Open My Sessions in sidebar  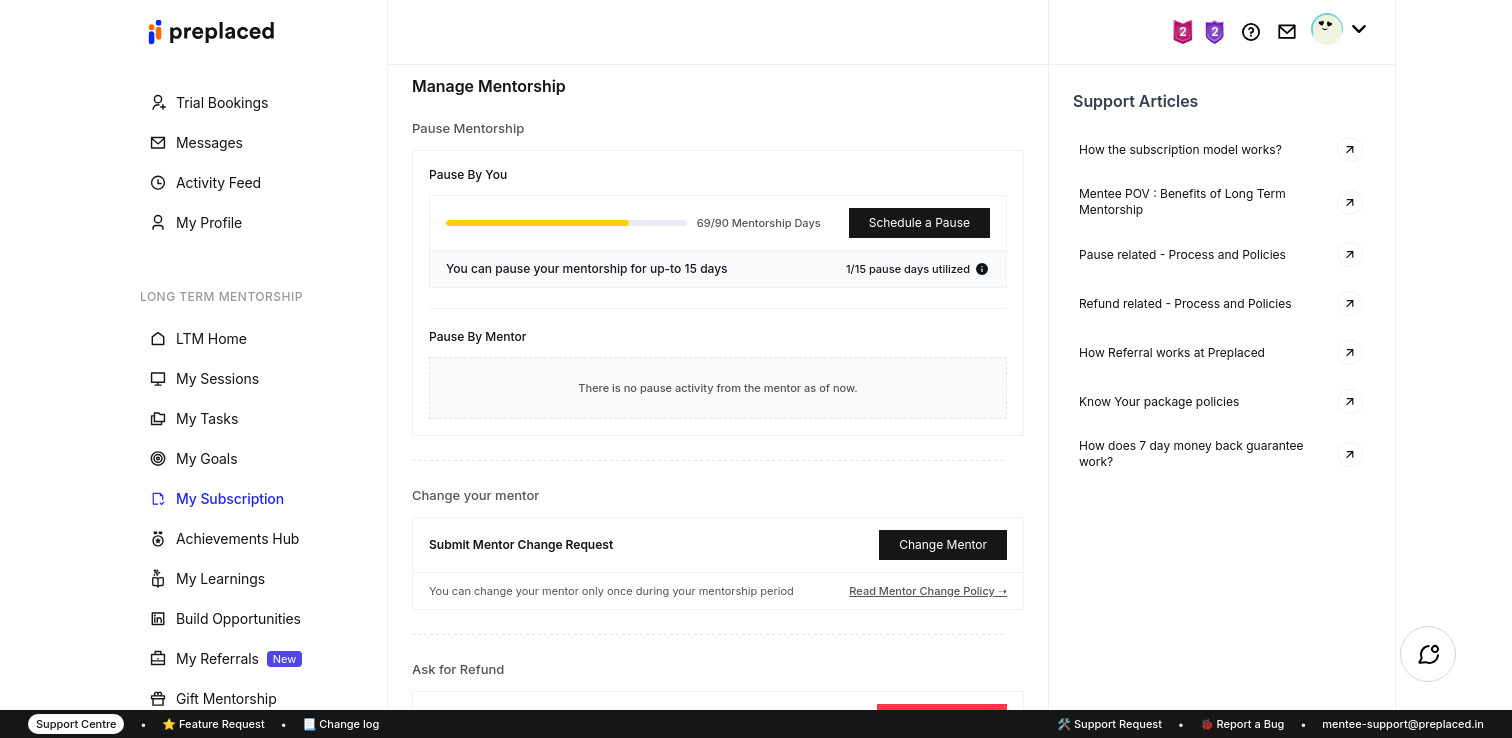pos(217,379)
